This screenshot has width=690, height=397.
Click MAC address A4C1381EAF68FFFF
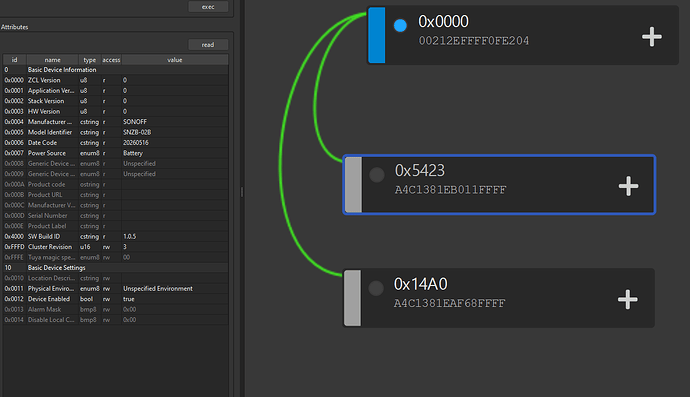click(x=450, y=303)
